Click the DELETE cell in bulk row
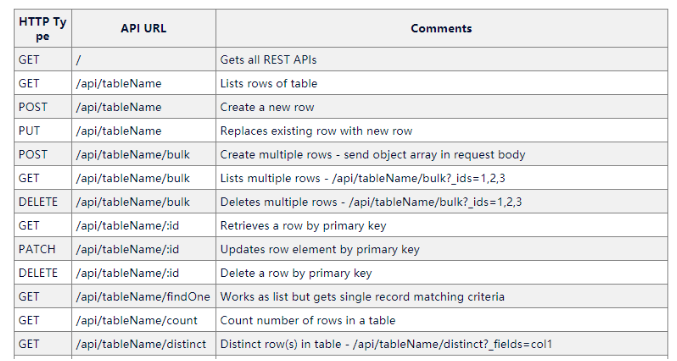 pyautogui.click(x=43, y=202)
